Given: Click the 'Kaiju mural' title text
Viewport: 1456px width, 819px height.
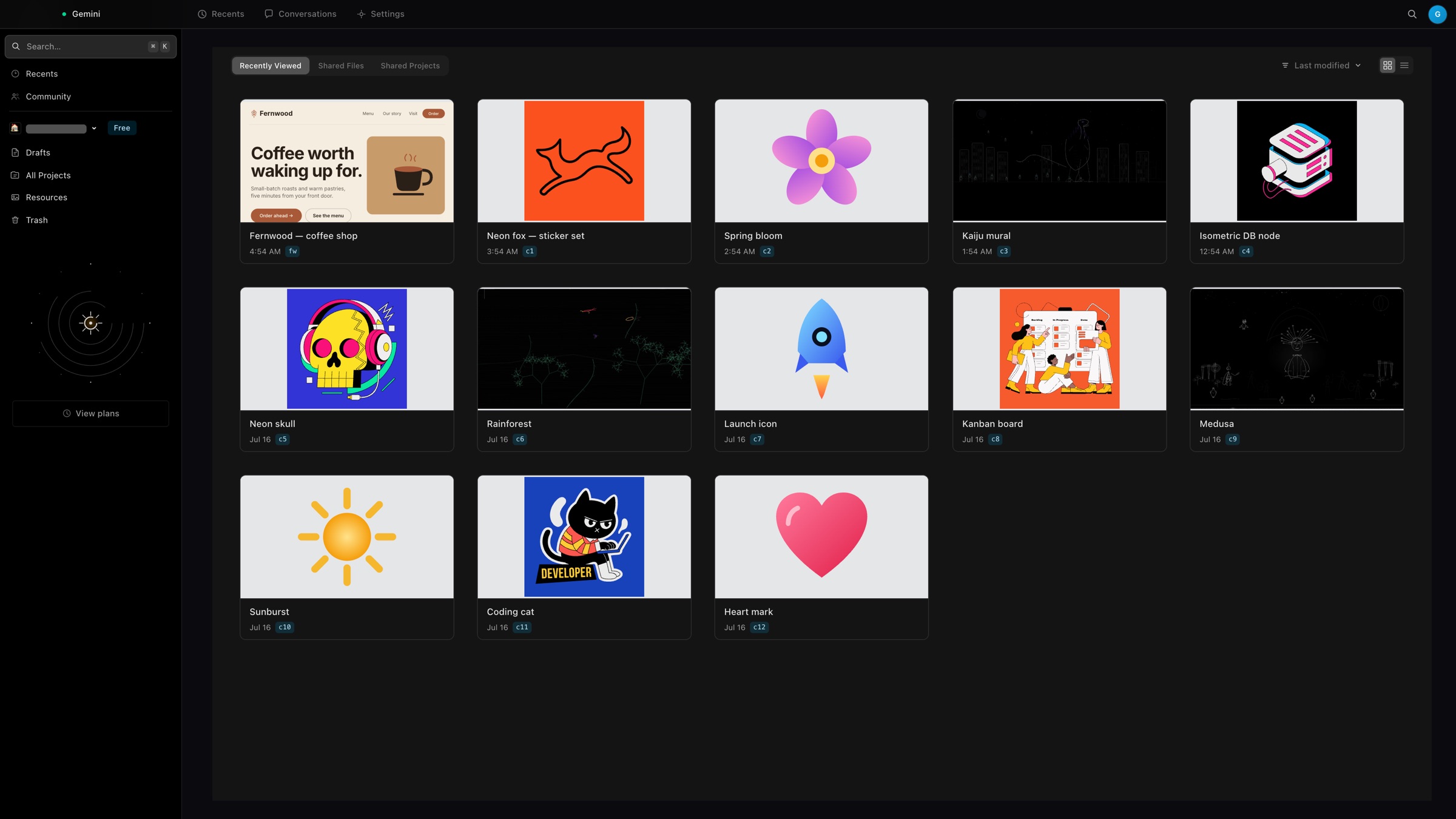Looking at the screenshot, I should [986, 236].
